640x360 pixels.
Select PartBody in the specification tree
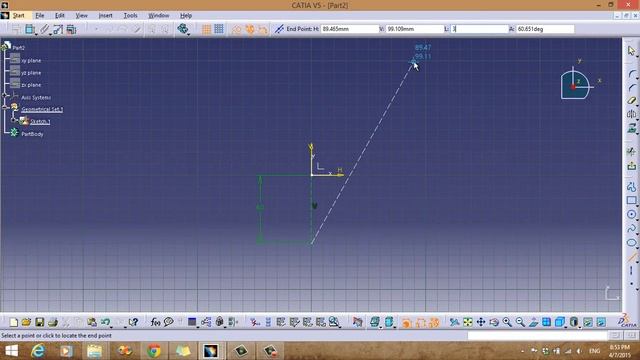[x=32, y=134]
